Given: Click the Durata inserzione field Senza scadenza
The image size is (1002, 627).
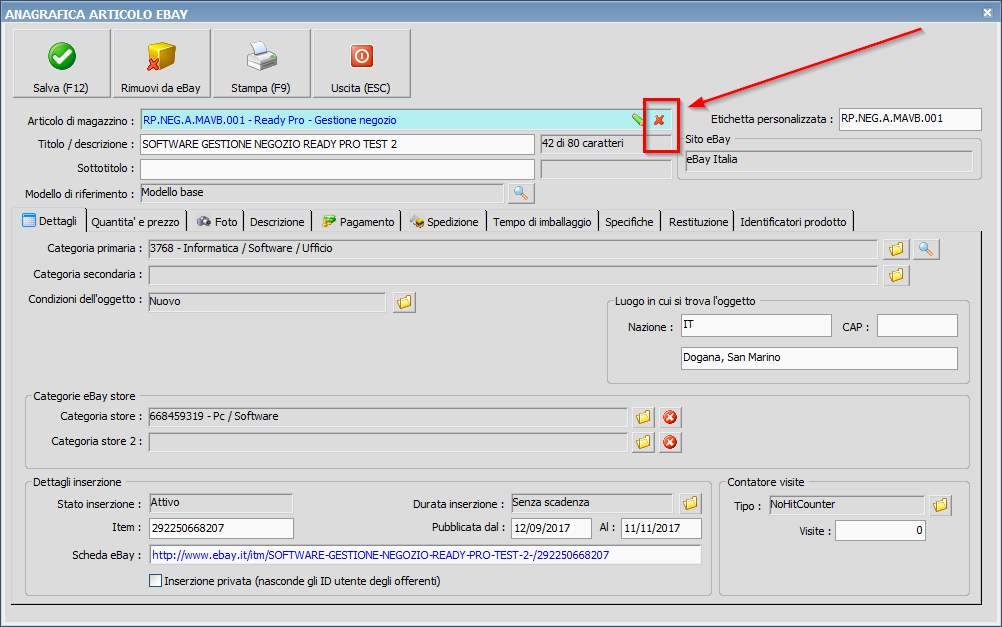Looking at the screenshot, I should point(592,504).
